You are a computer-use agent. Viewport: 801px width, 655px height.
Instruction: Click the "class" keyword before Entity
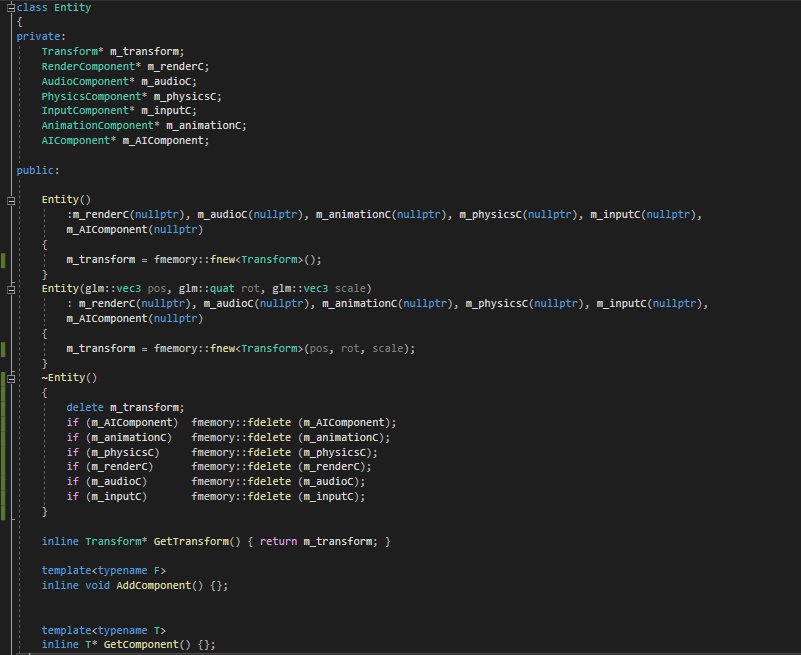32,7
